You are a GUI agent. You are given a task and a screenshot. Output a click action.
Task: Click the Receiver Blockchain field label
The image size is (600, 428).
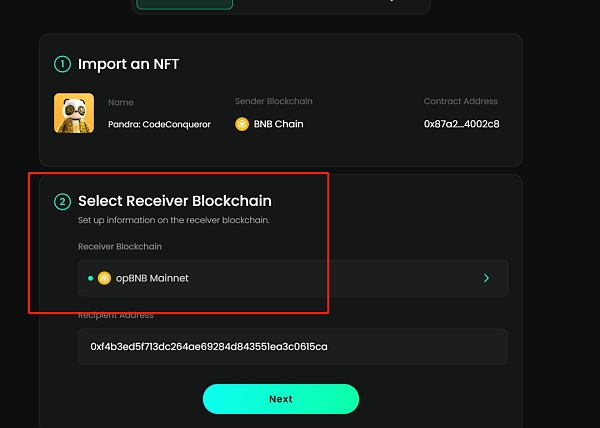(119, 246)
